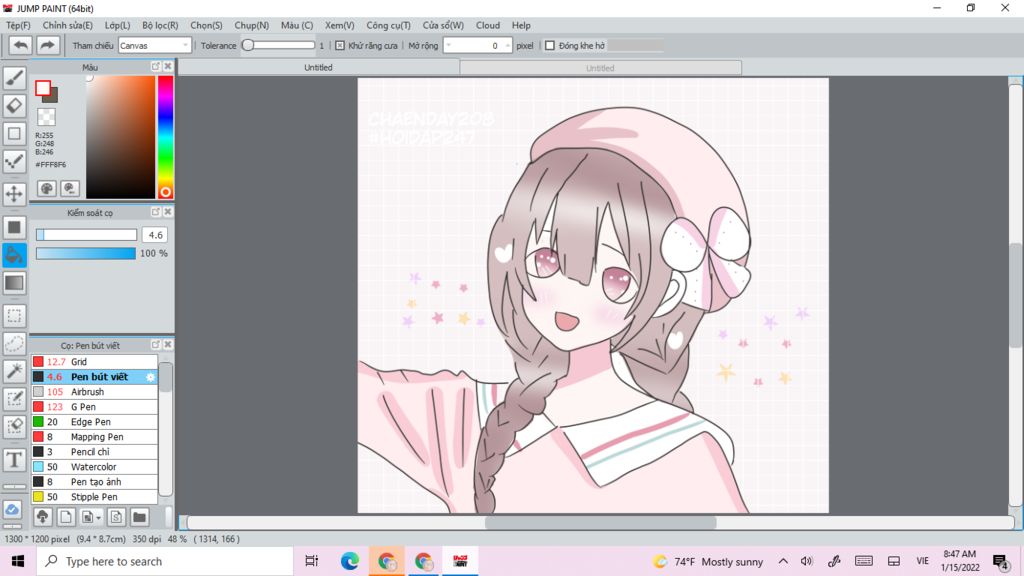
Task: Select the Lasso selection tool
Action: pos(14,344)
